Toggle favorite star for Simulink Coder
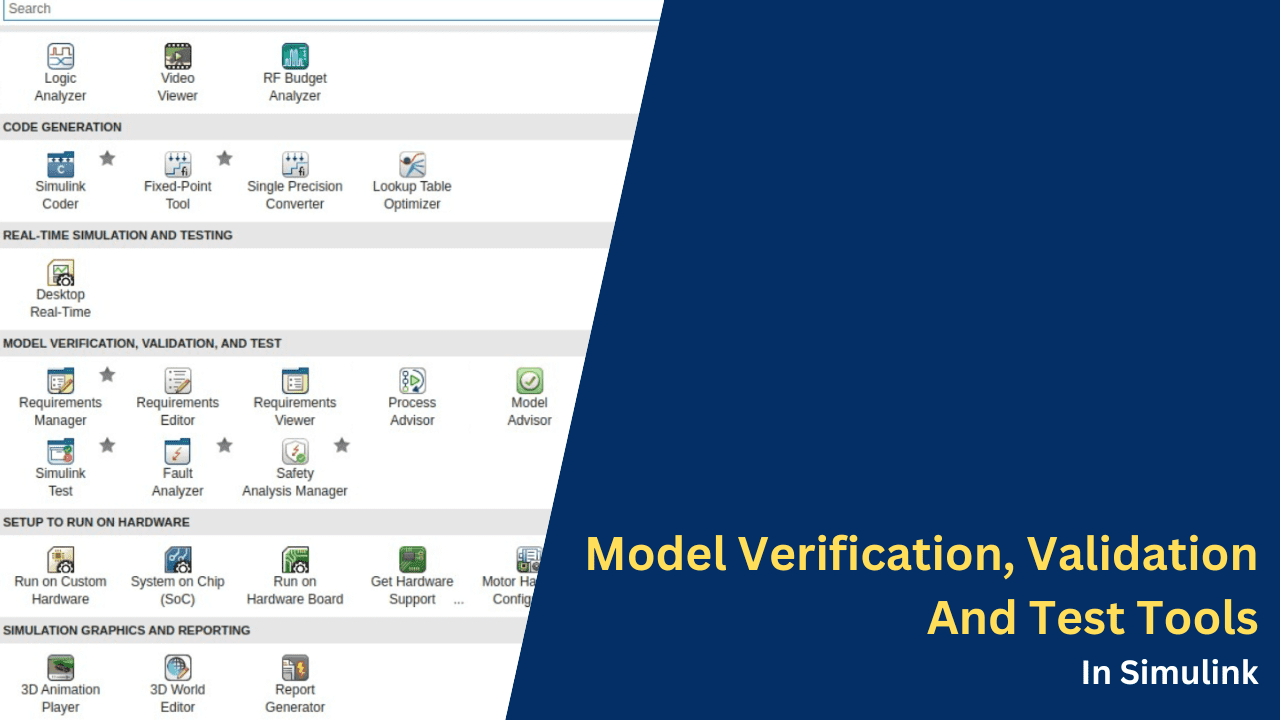 [x=107, y=158]
